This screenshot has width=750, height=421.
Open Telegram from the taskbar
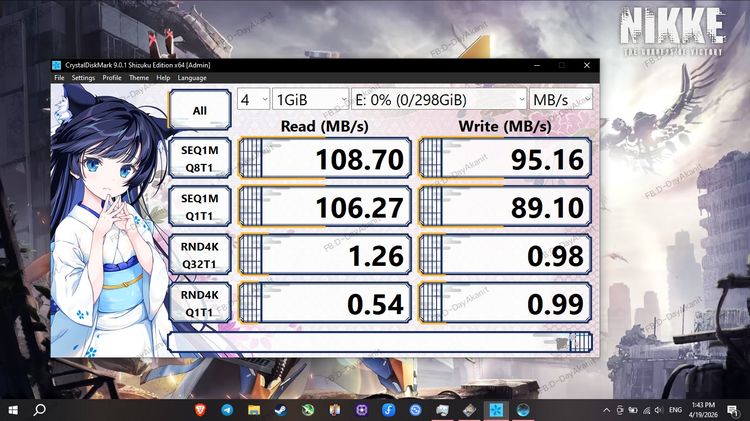(227, 410)
